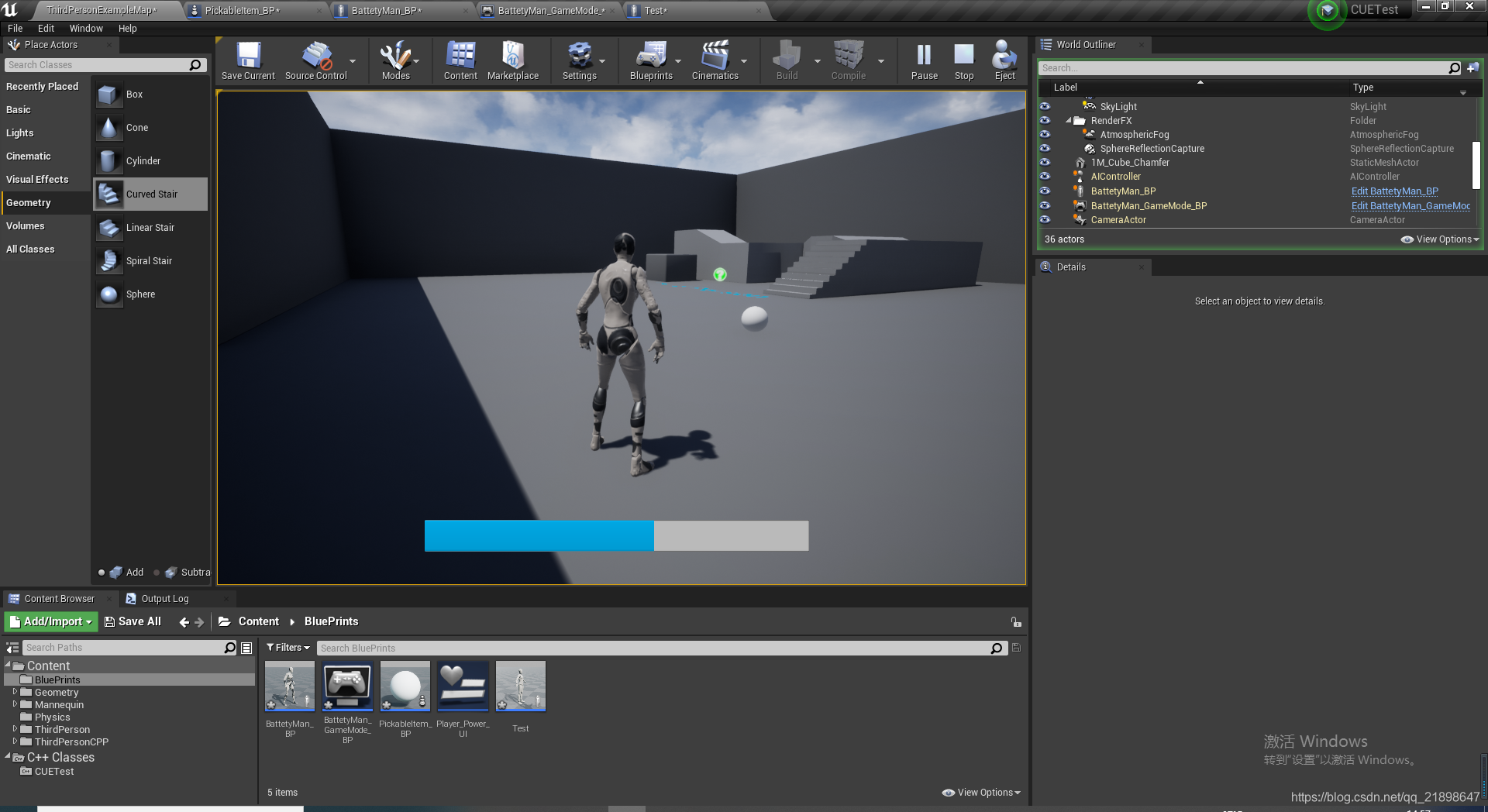The height and width of the screenshot is (812, 1488).
Task: Open the Marketplace
Action: [512, 60]
